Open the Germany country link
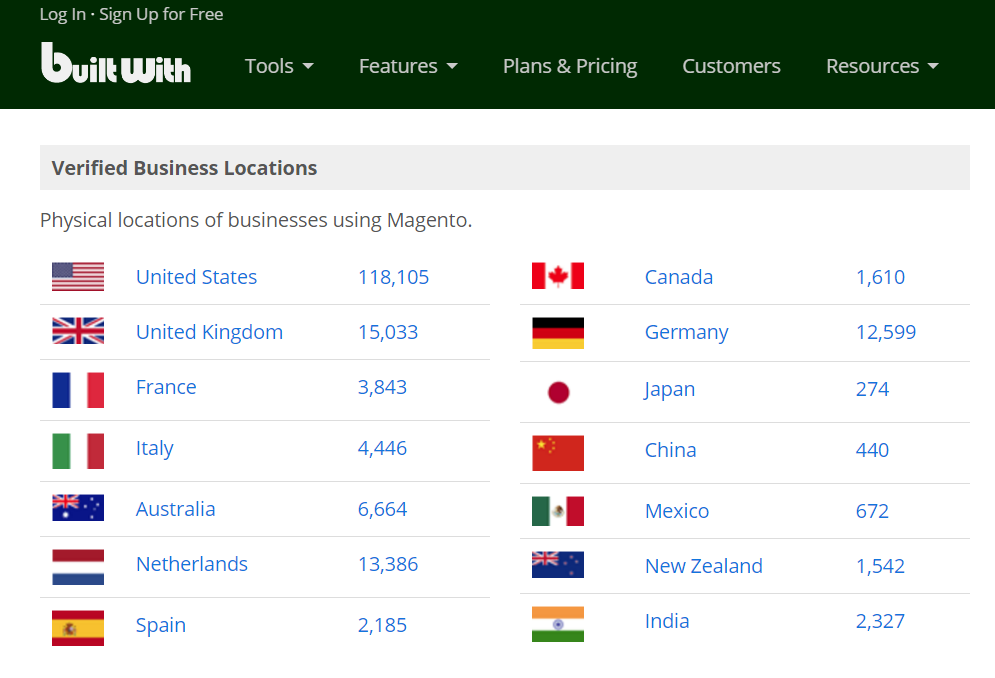Screen dimensions: 995x678 click(686, 332)
